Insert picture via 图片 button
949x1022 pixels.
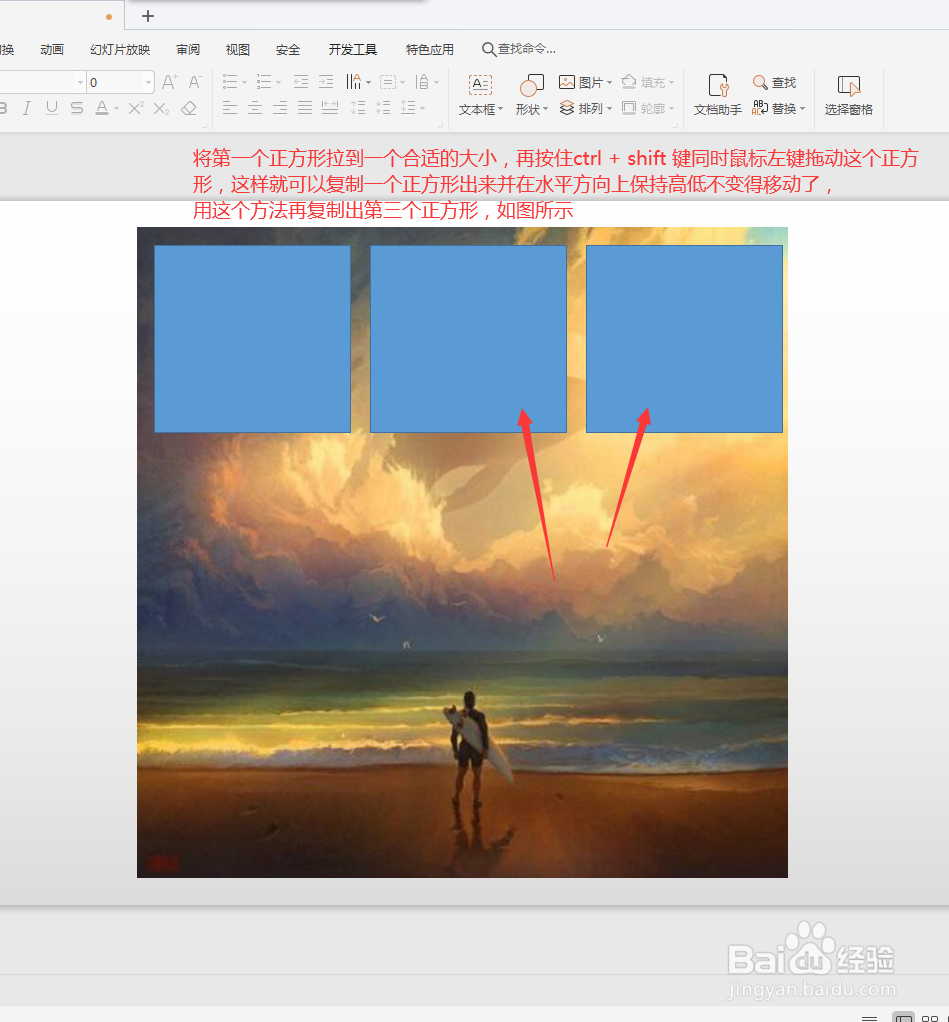click(x=585, y=83)
